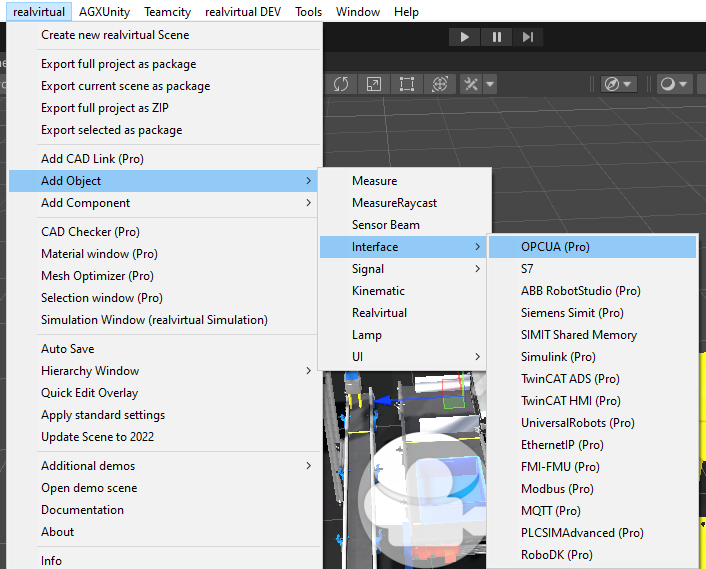Screen dimensions: 706x569
Task: Click Create new realvirtual Scene
Action: (115, 35)
